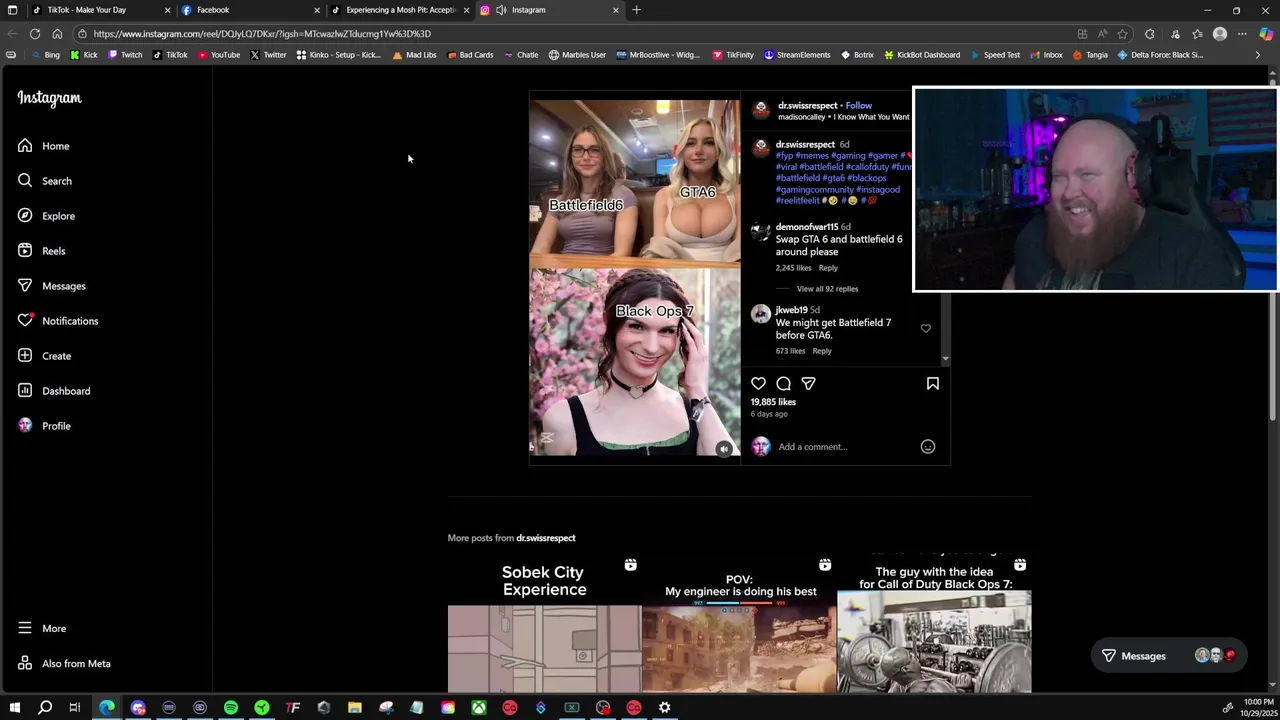Mute Instagram tab audio icon

[x=500, y=10]
